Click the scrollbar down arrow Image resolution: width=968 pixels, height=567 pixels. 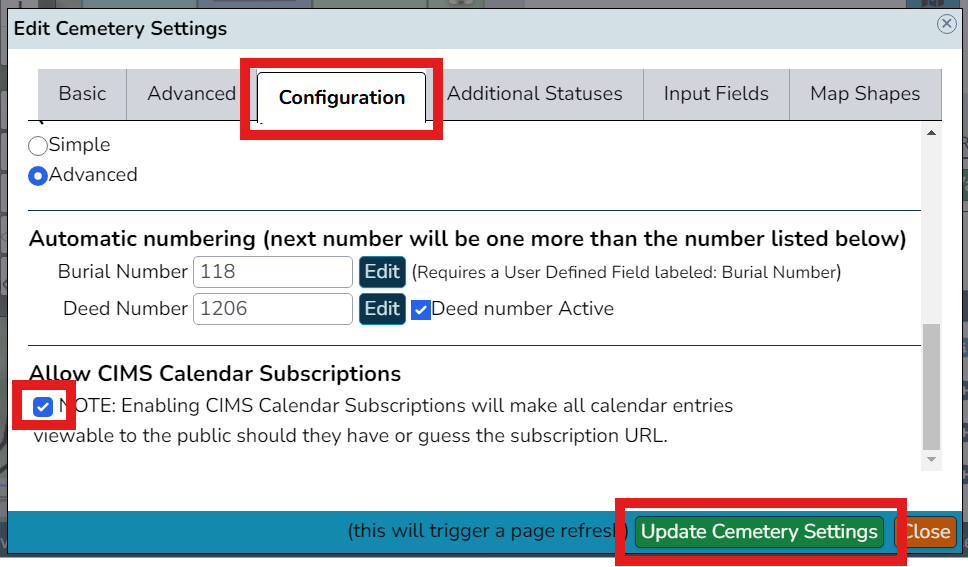click(932, 460)
